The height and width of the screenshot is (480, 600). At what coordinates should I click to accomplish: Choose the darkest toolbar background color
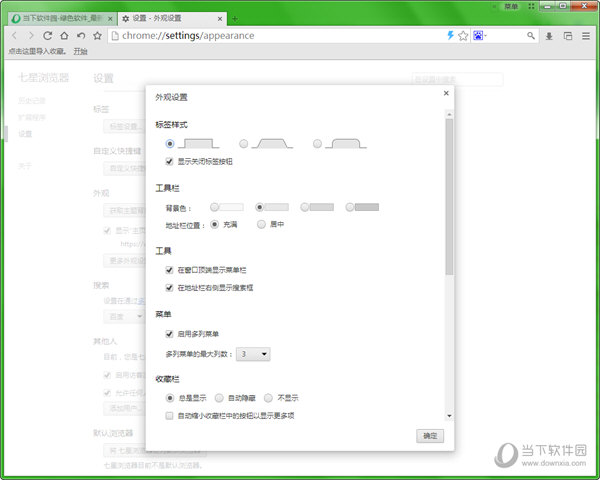click(350, 207)
